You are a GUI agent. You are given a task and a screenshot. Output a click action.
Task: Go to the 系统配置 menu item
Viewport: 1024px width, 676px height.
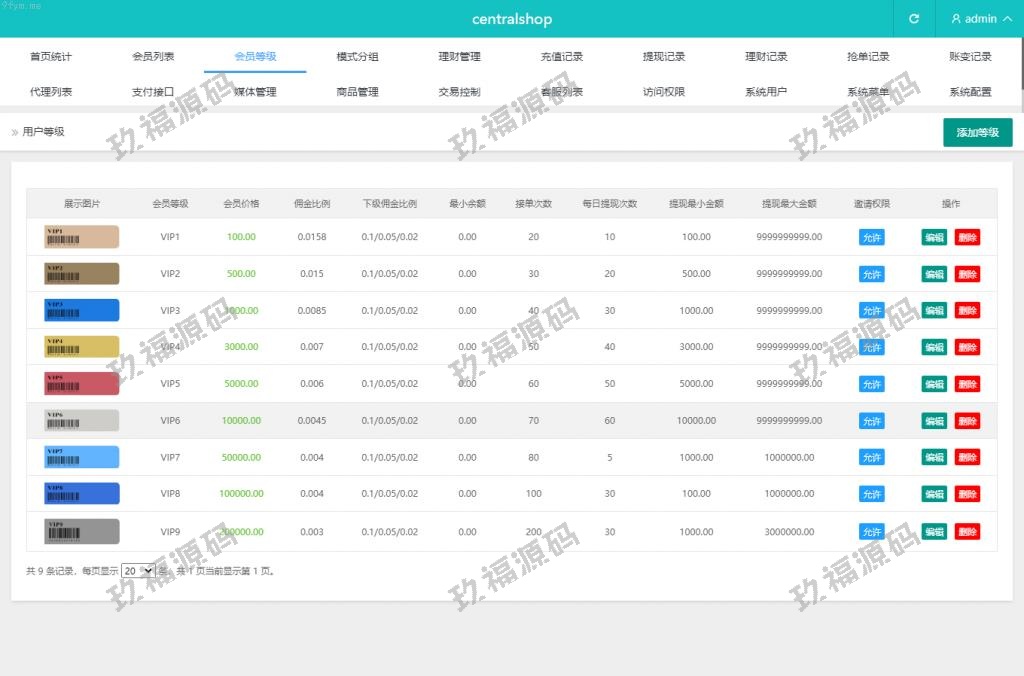[x=970, y=92]
